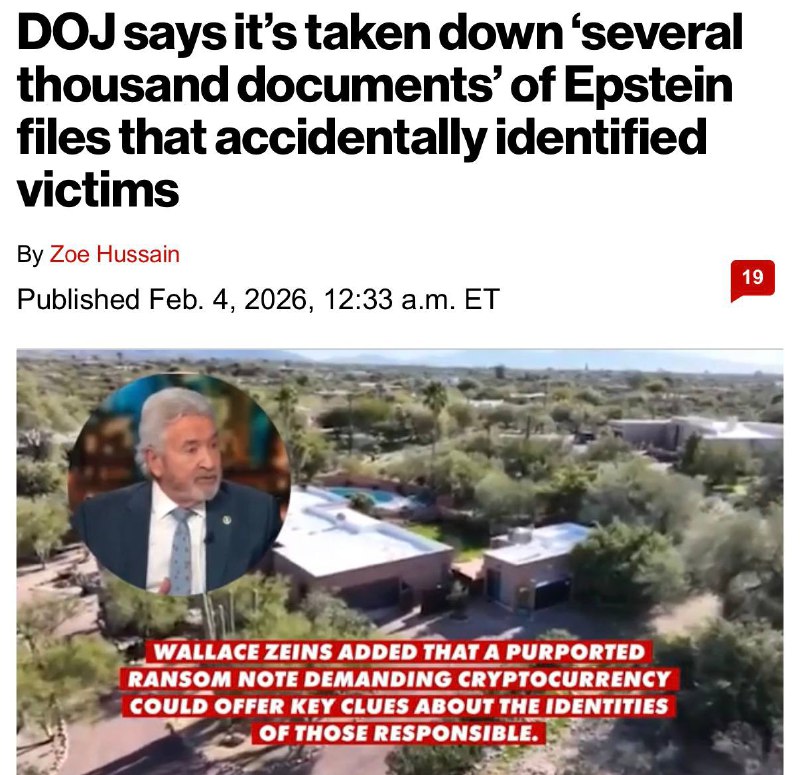This screenshot has height=775, width=800.
Task: Click caption line 'Could offer key clues'
Action: click(x=398, y=706)
